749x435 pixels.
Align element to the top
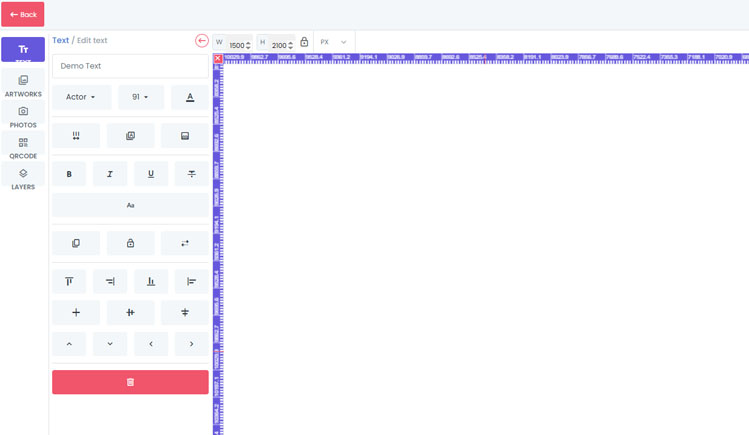pyautogui.click(x=69, y=281)
